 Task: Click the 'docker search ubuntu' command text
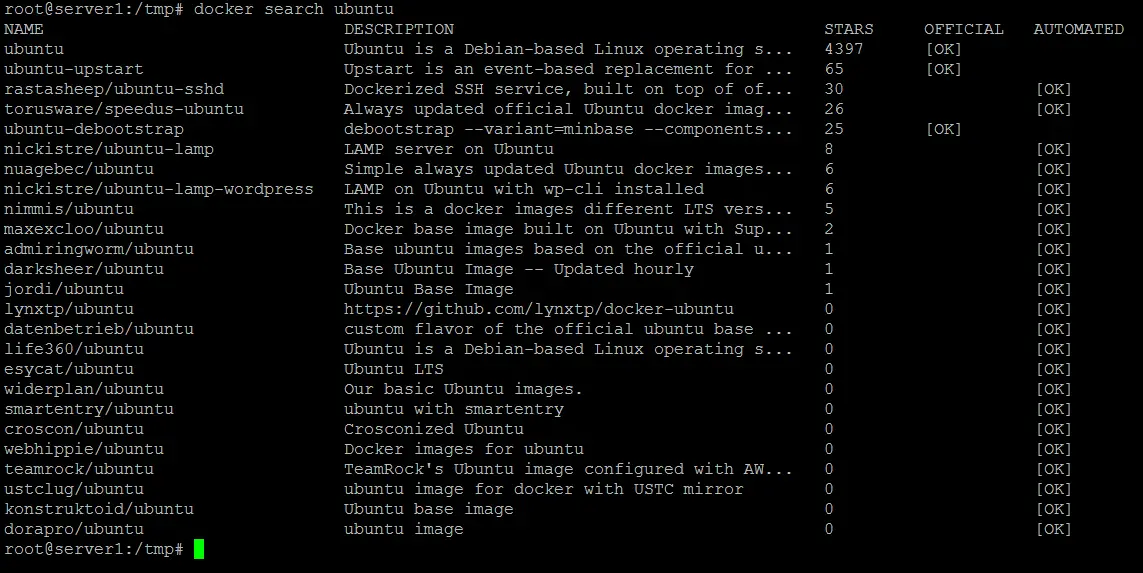[294, 9]
